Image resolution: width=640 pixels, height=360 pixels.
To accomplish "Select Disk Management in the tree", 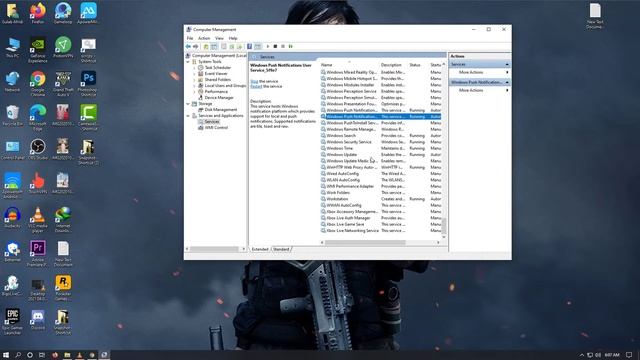I will [220, 110].
